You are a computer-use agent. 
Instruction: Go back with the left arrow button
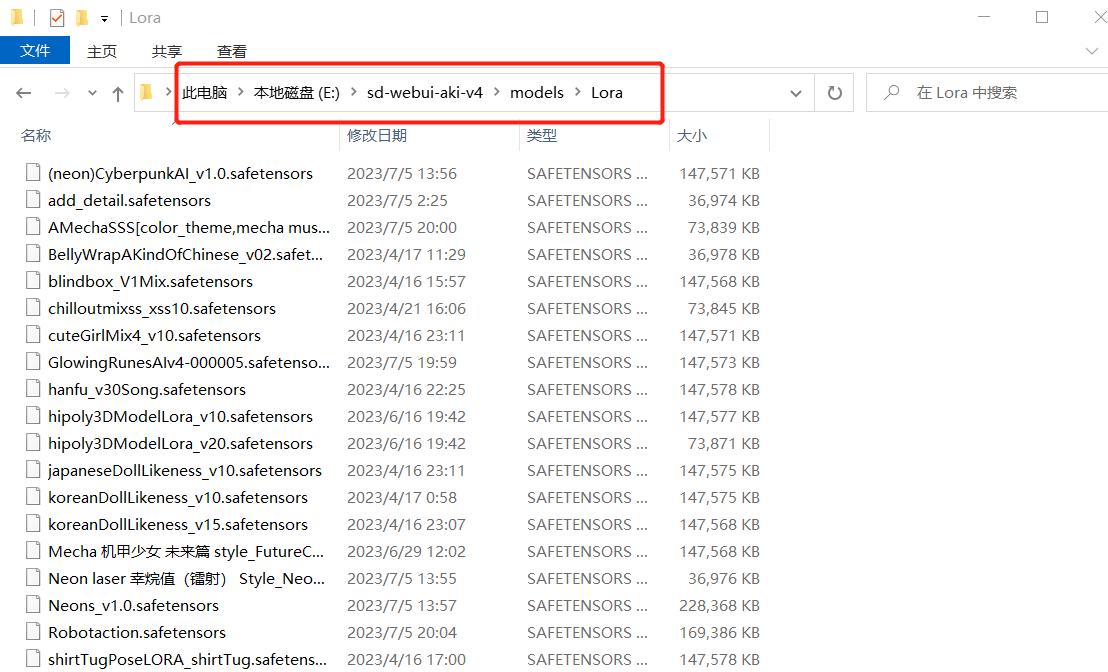[24, 93]
